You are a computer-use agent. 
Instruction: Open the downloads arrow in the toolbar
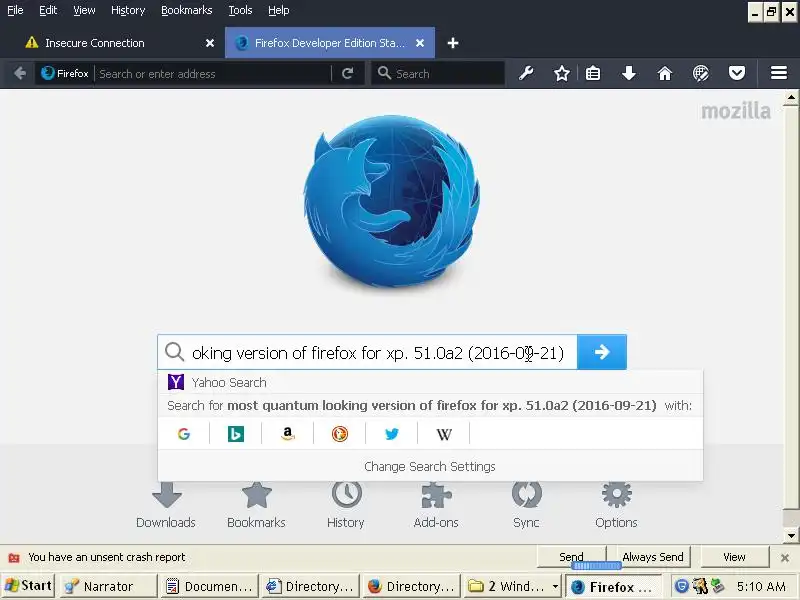pos(629,73)
